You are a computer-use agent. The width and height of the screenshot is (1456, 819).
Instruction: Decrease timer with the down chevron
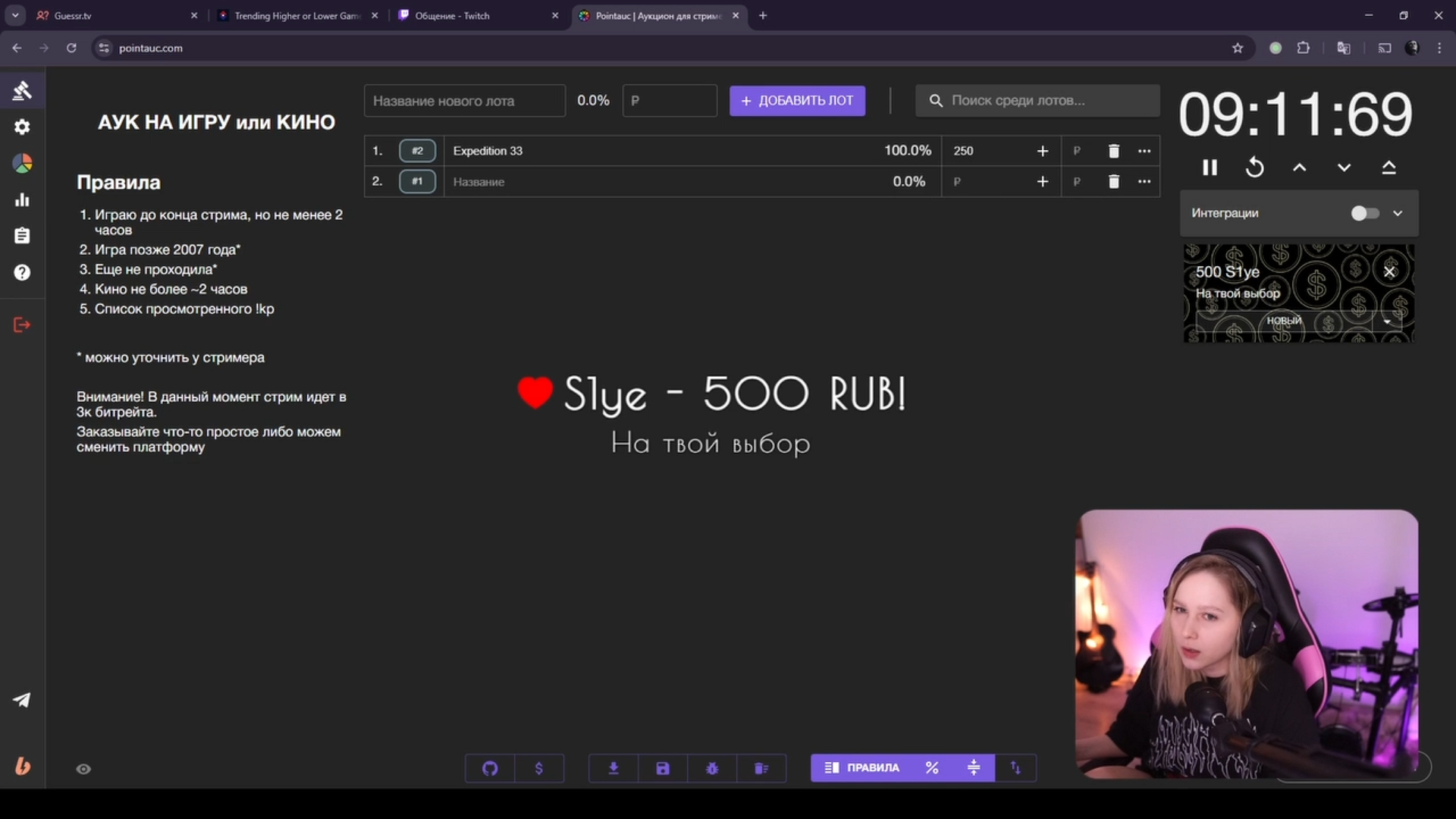[1344, 168]
